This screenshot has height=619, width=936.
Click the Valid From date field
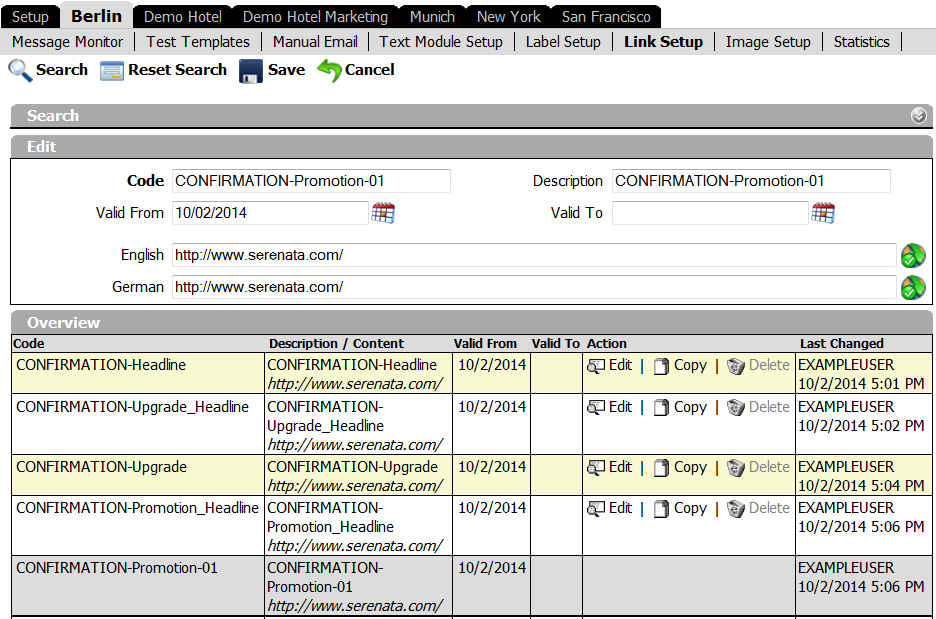point(270,213)
